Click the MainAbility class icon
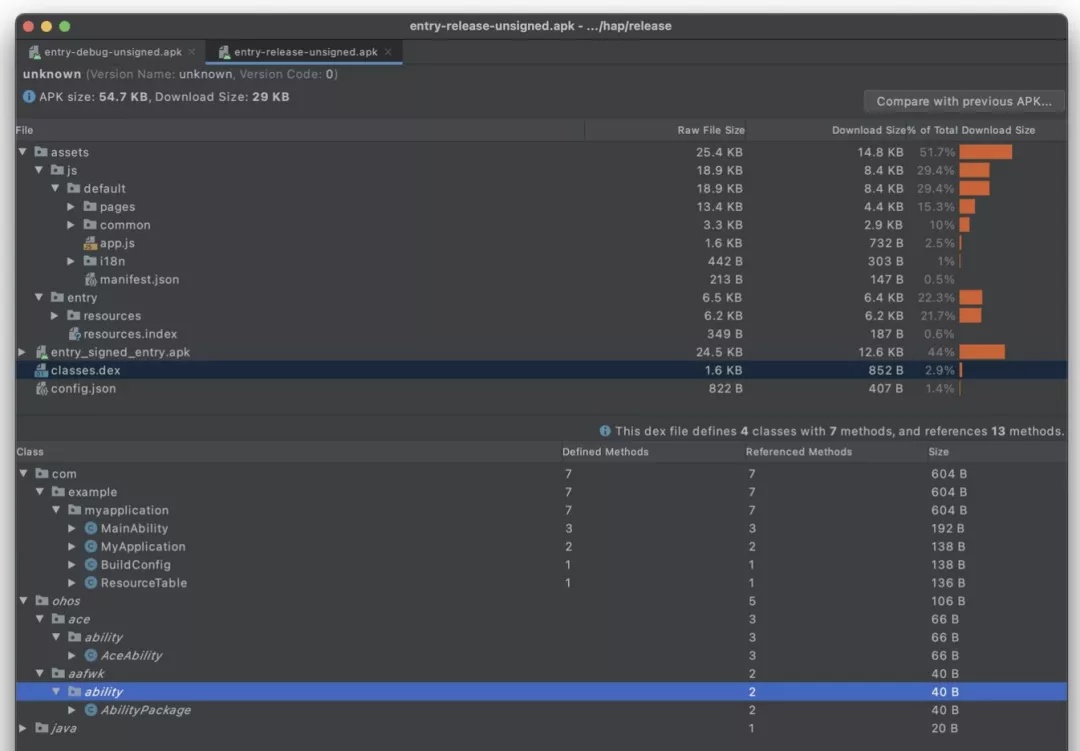 coord(91,529)
